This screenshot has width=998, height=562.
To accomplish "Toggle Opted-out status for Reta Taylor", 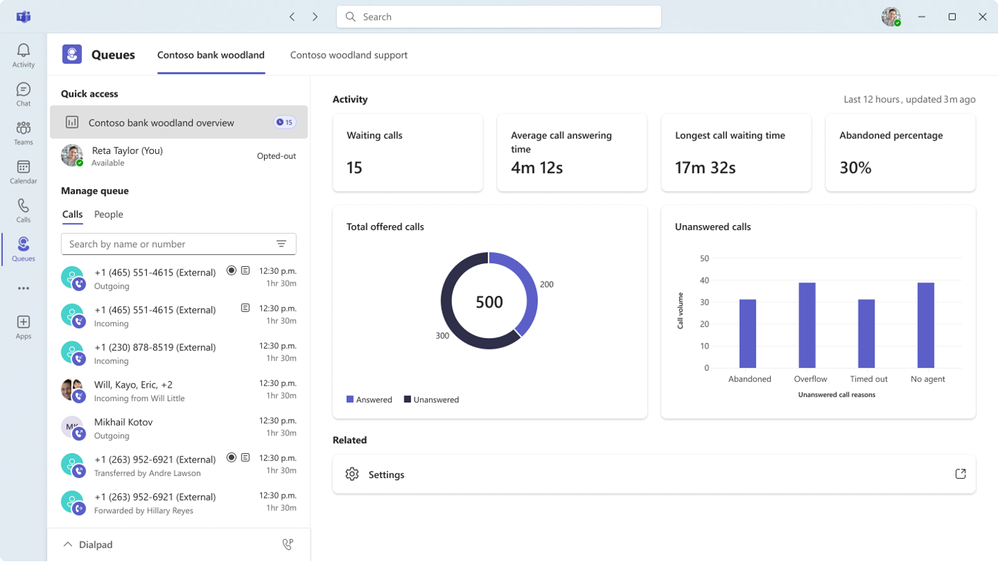I will 276,156.
